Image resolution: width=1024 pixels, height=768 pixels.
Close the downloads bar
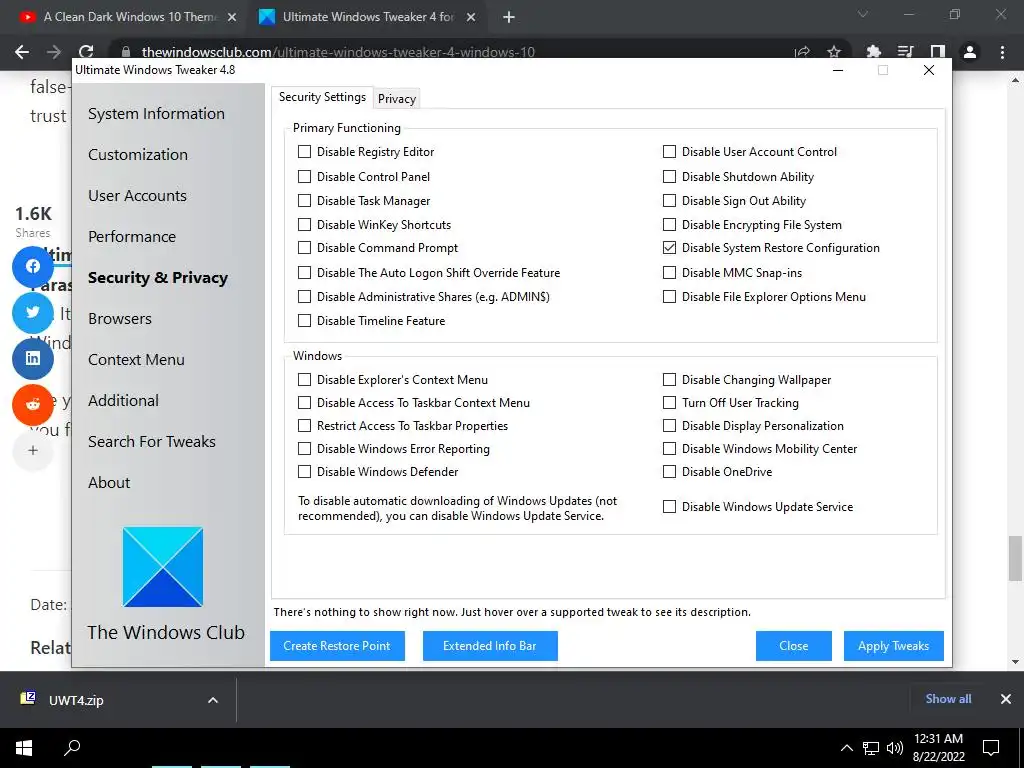coord(1006,699)
